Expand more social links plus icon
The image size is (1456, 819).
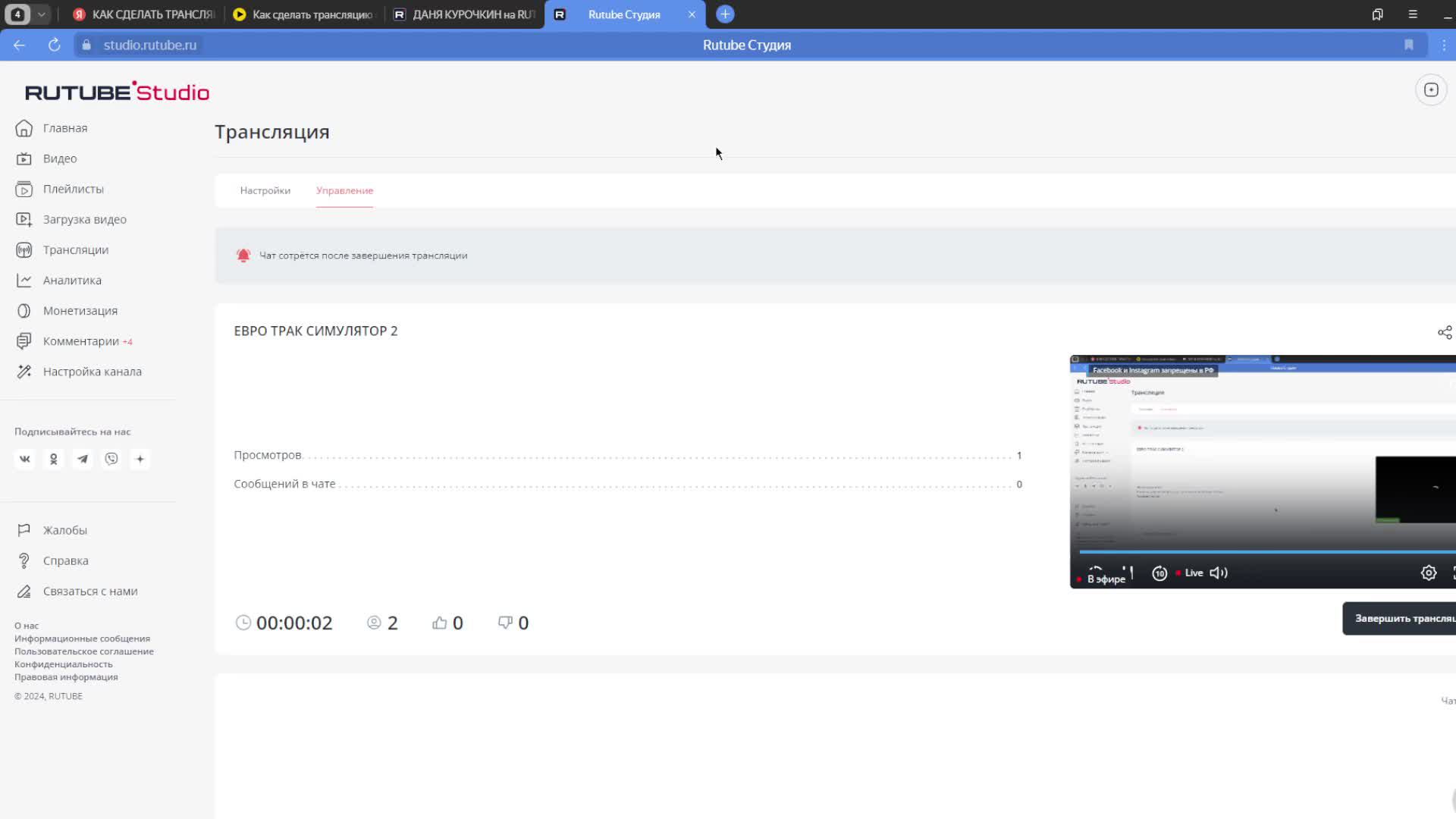pyautogui.click(x=140, y=460)
